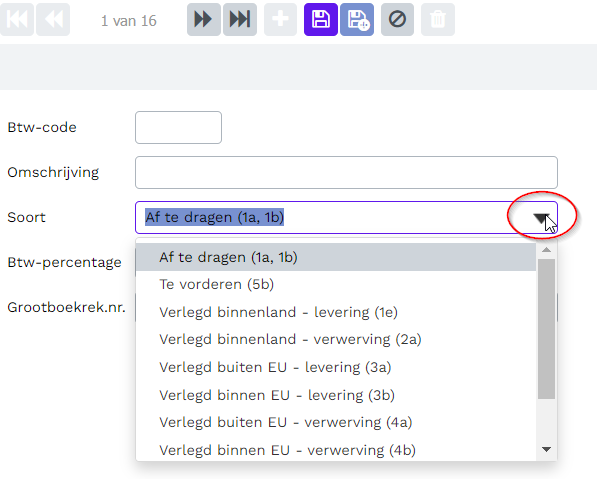Add a new record with plus icon
The height and width of the screenshot is (479, 597).
(x=281, y=19)
